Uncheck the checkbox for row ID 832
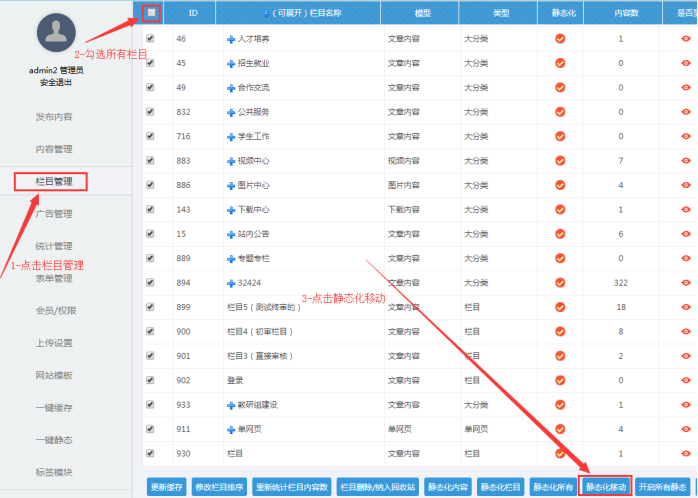 tap(151, 112)
